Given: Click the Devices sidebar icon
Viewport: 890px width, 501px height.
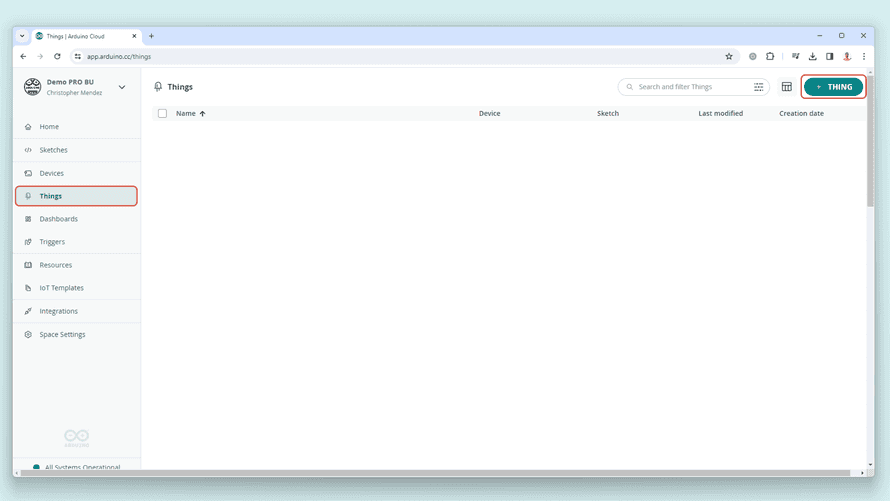Looking at the screenshot, I should pyautogui.click(x=28, y=173).
